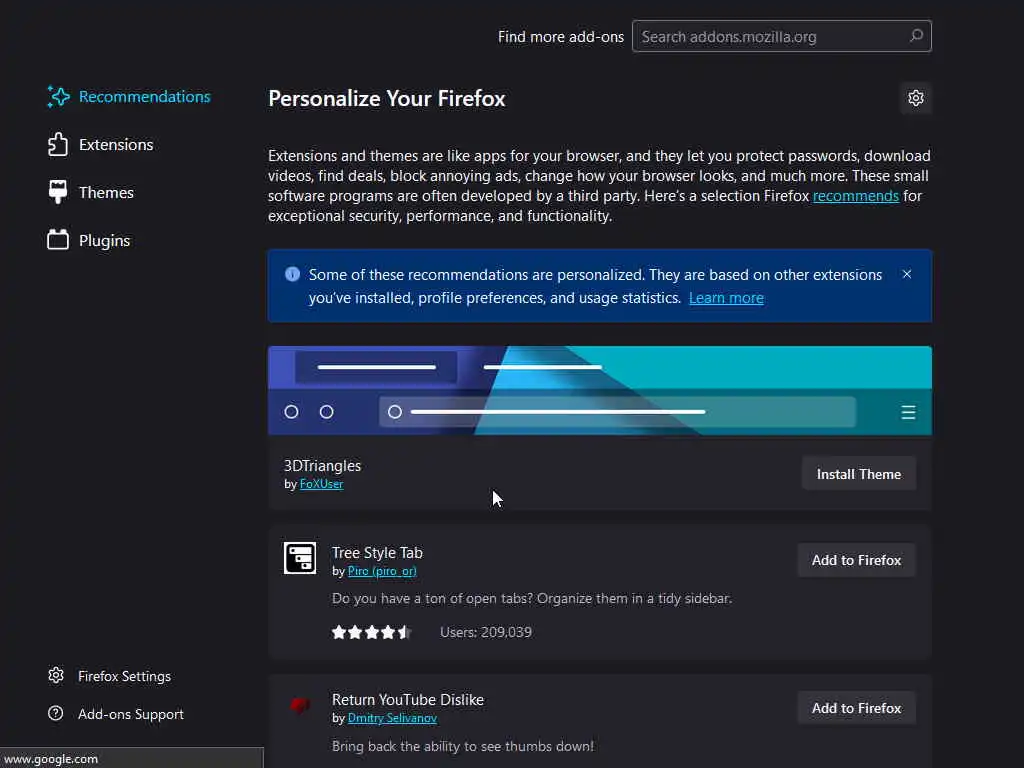Dismiss the personalized recommendations banner

[x=906, y=274]
